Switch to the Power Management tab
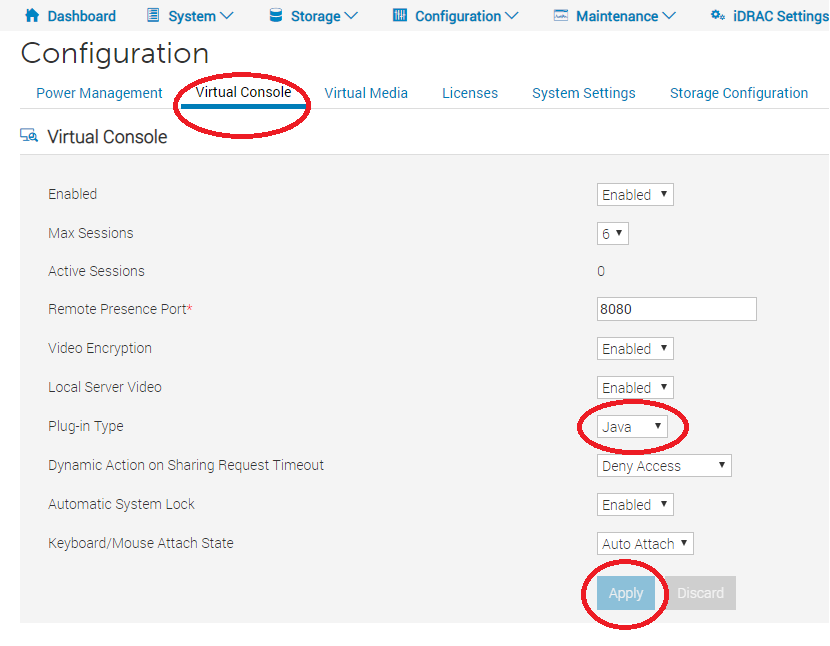 tap(99, 92)
